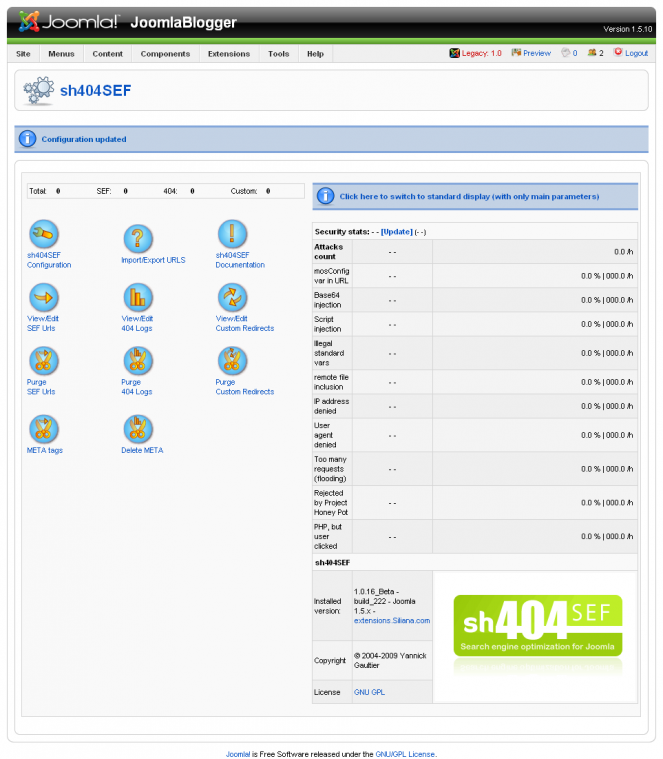The image size is (663, 759).
Task: Click the green sh404SEF logo banner
Action: (x=537, y=625)
